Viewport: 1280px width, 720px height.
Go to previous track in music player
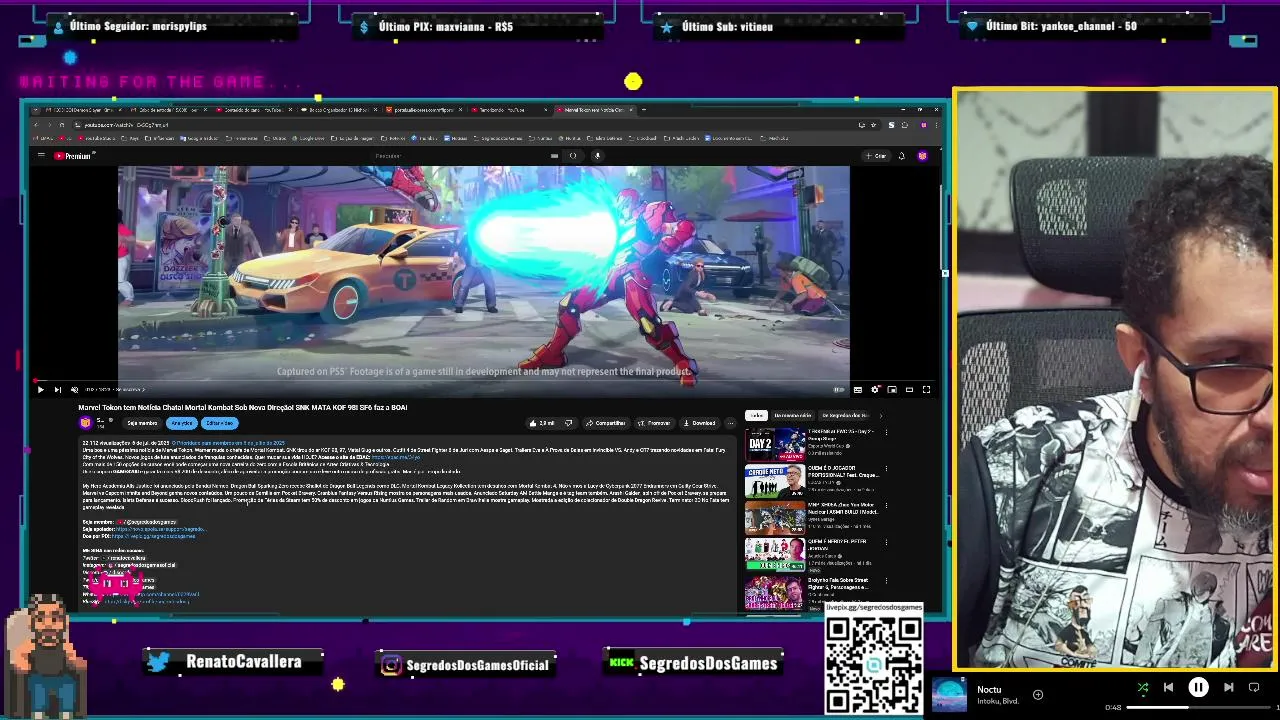click(x=1168, y=688)
